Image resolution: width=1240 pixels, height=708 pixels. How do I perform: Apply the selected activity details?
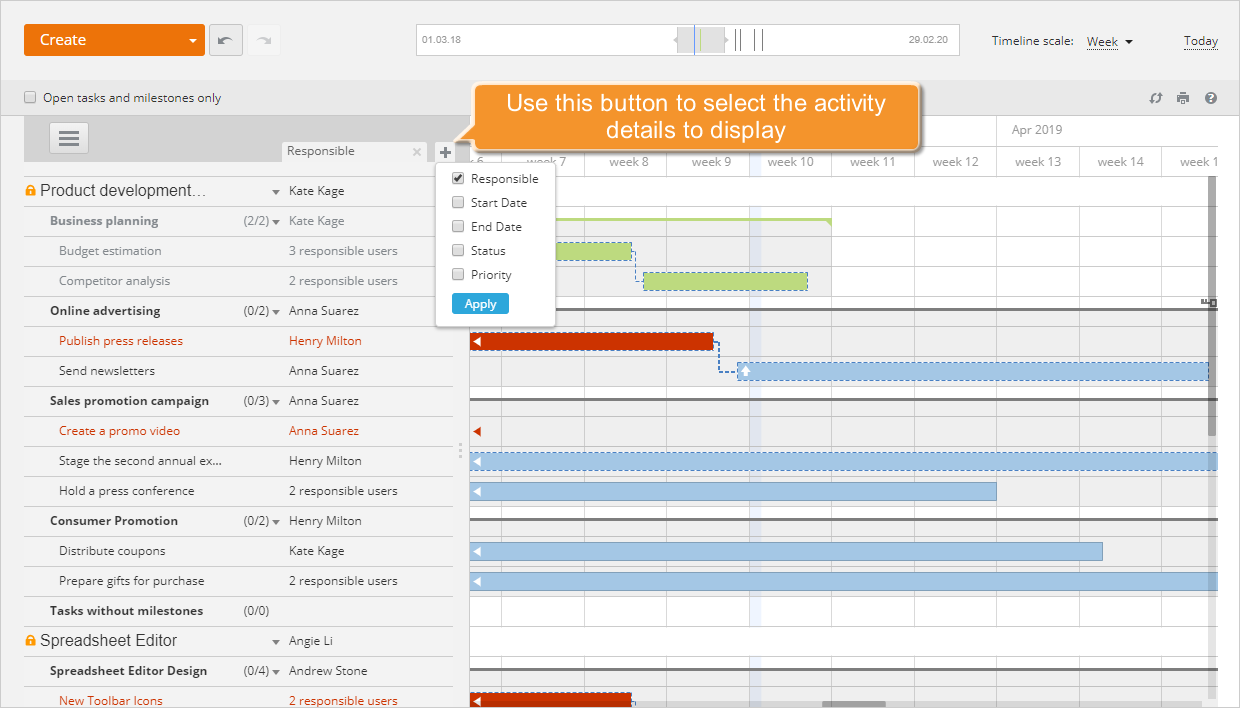[480, 303]
